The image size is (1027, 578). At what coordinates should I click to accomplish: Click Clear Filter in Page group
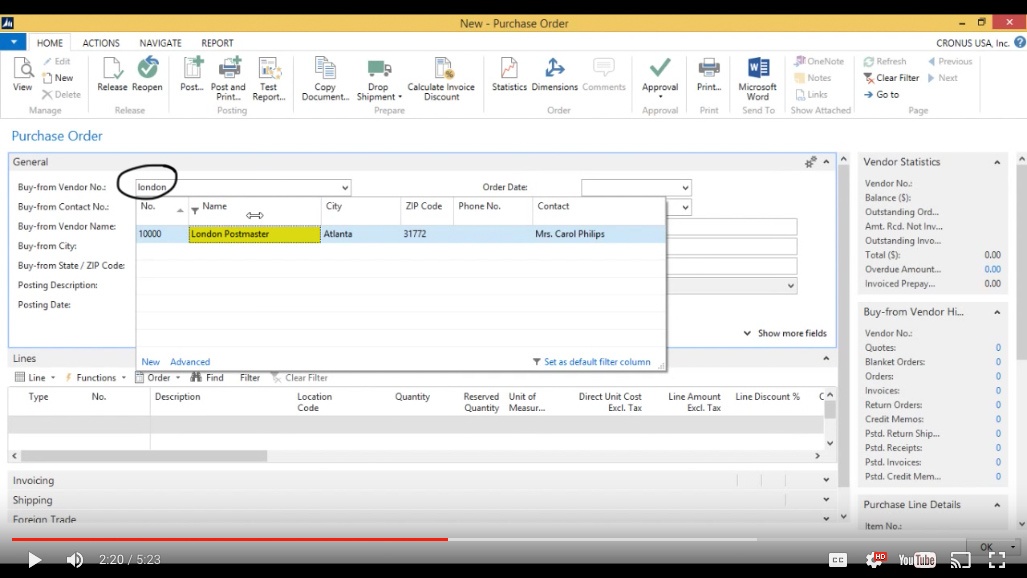(891, 77)
